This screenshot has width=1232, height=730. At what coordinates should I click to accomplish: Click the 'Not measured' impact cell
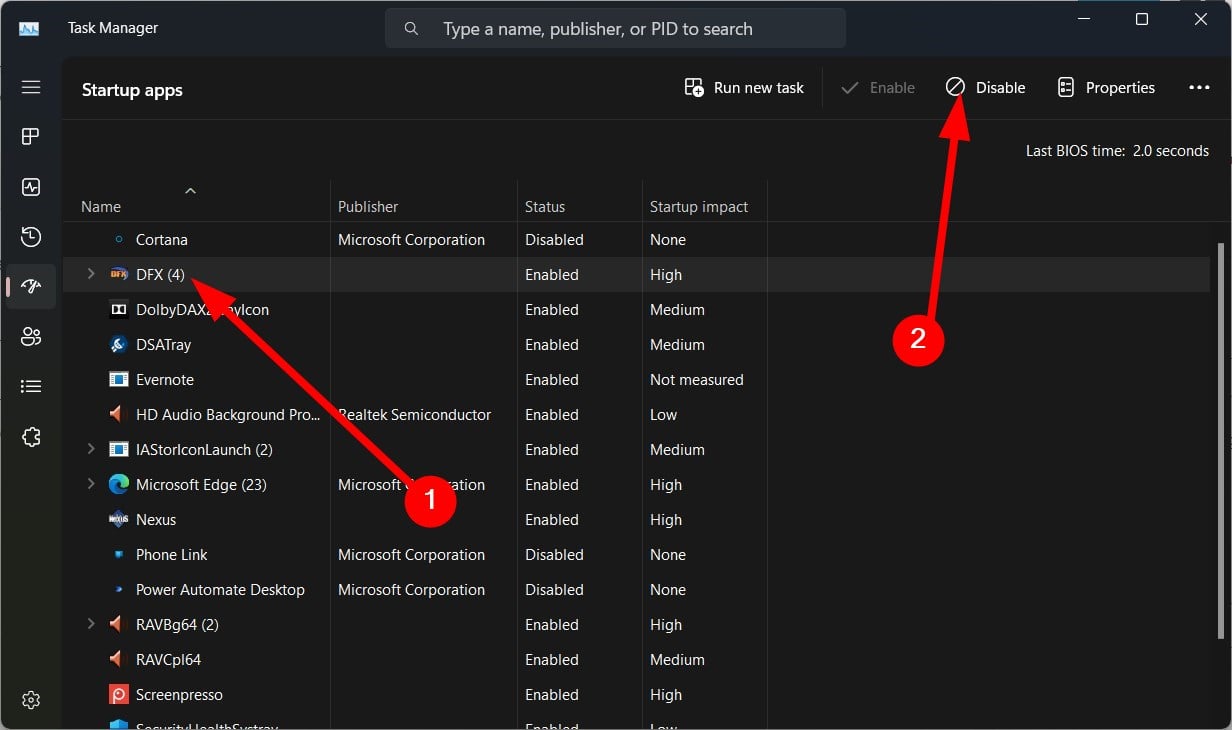[697, 380]
